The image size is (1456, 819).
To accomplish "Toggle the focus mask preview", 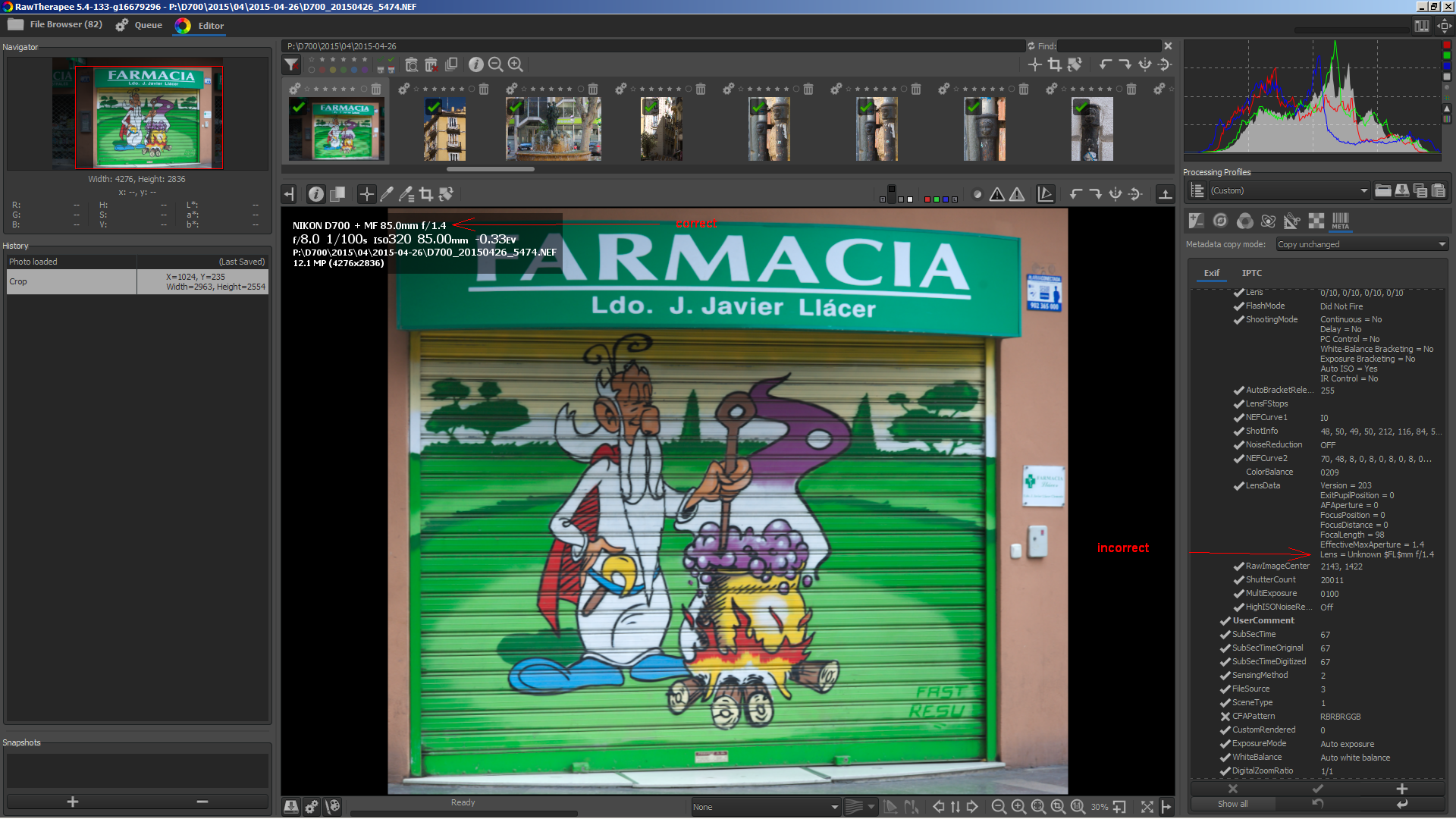I will coord(977,194).
